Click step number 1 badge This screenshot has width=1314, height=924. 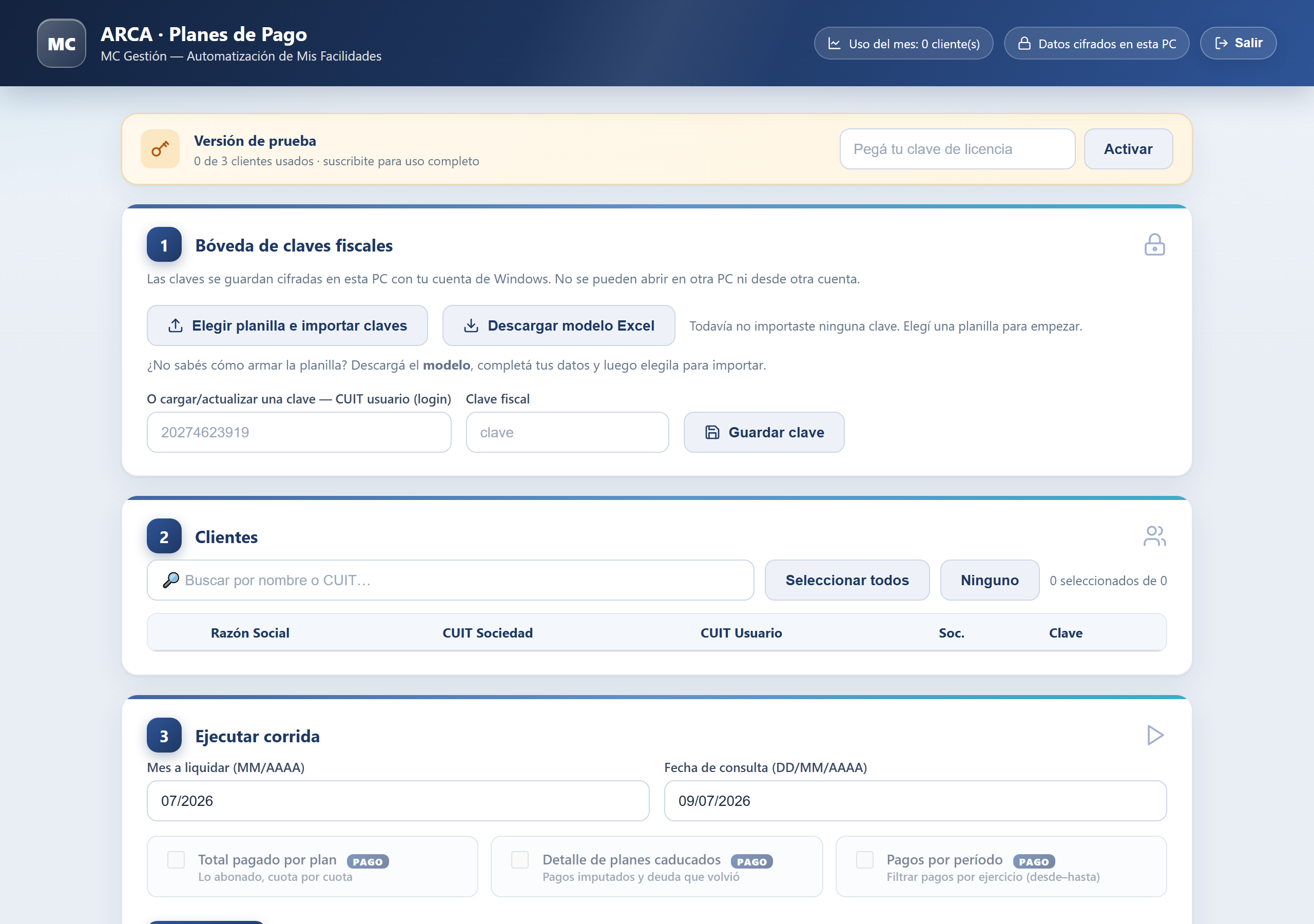[x=164, y=245]
